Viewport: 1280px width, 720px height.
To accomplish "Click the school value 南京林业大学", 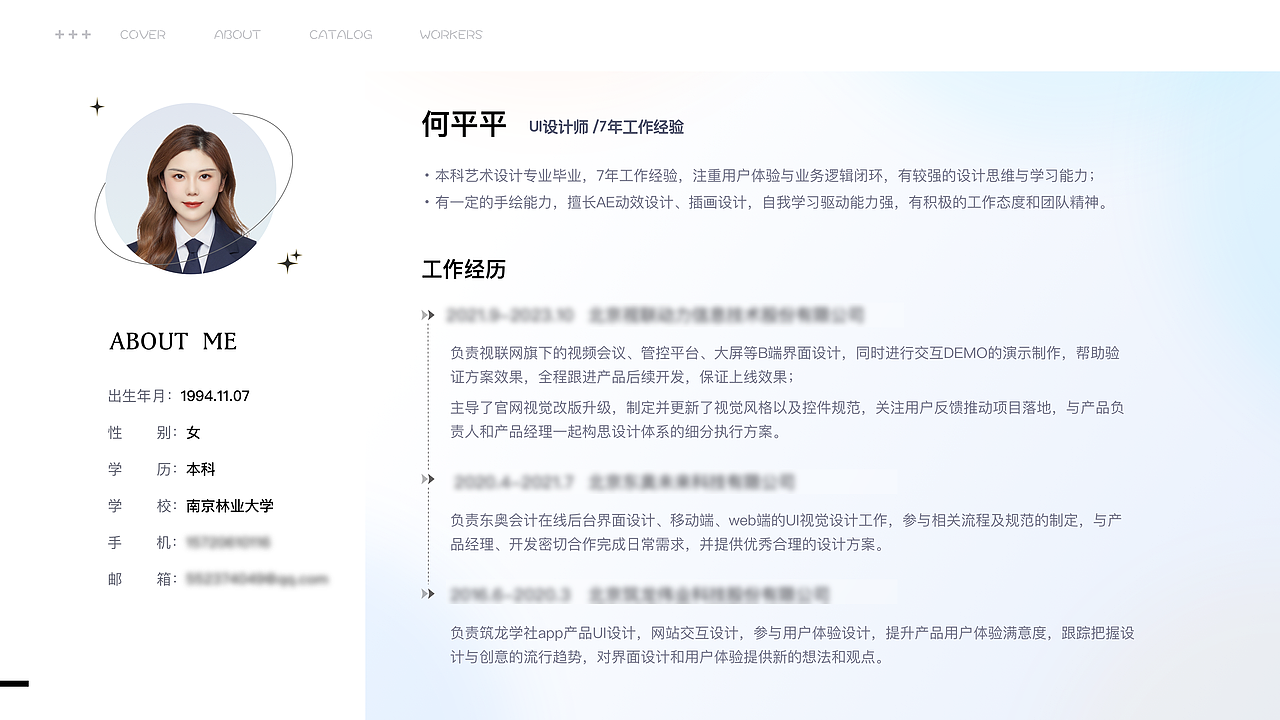I will pyautogui.click(x=230, y=506).
